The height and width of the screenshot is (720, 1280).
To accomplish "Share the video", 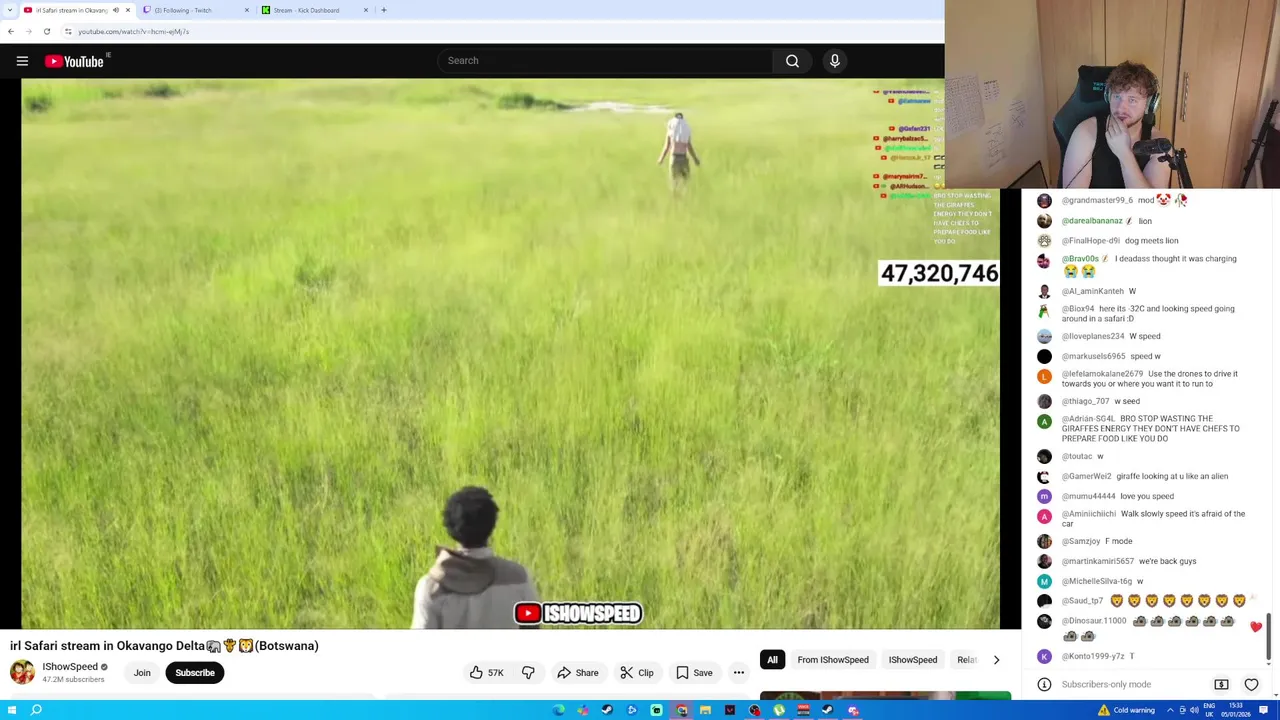I will click(577, 673).
